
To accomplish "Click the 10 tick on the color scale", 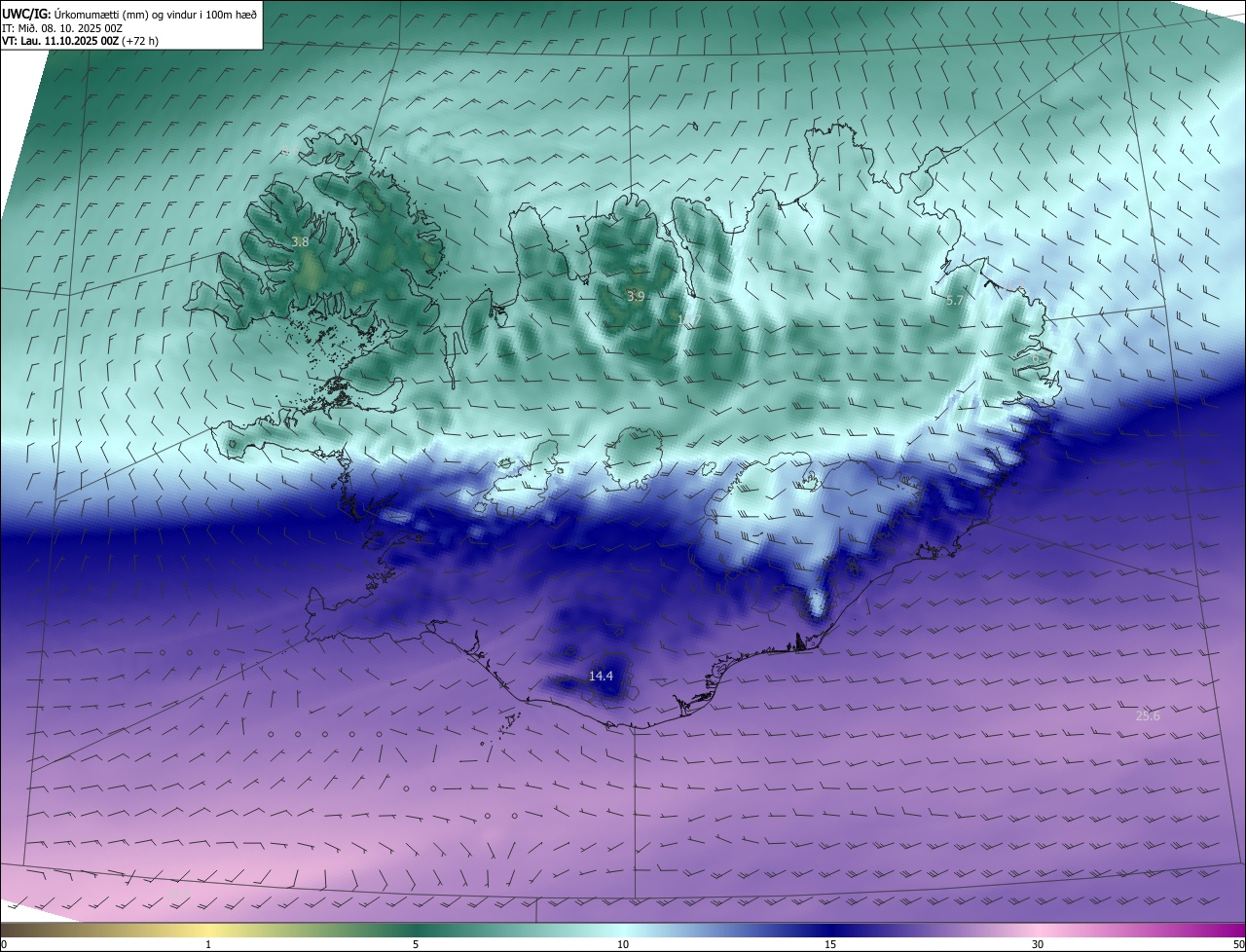I will coord(623,944).
